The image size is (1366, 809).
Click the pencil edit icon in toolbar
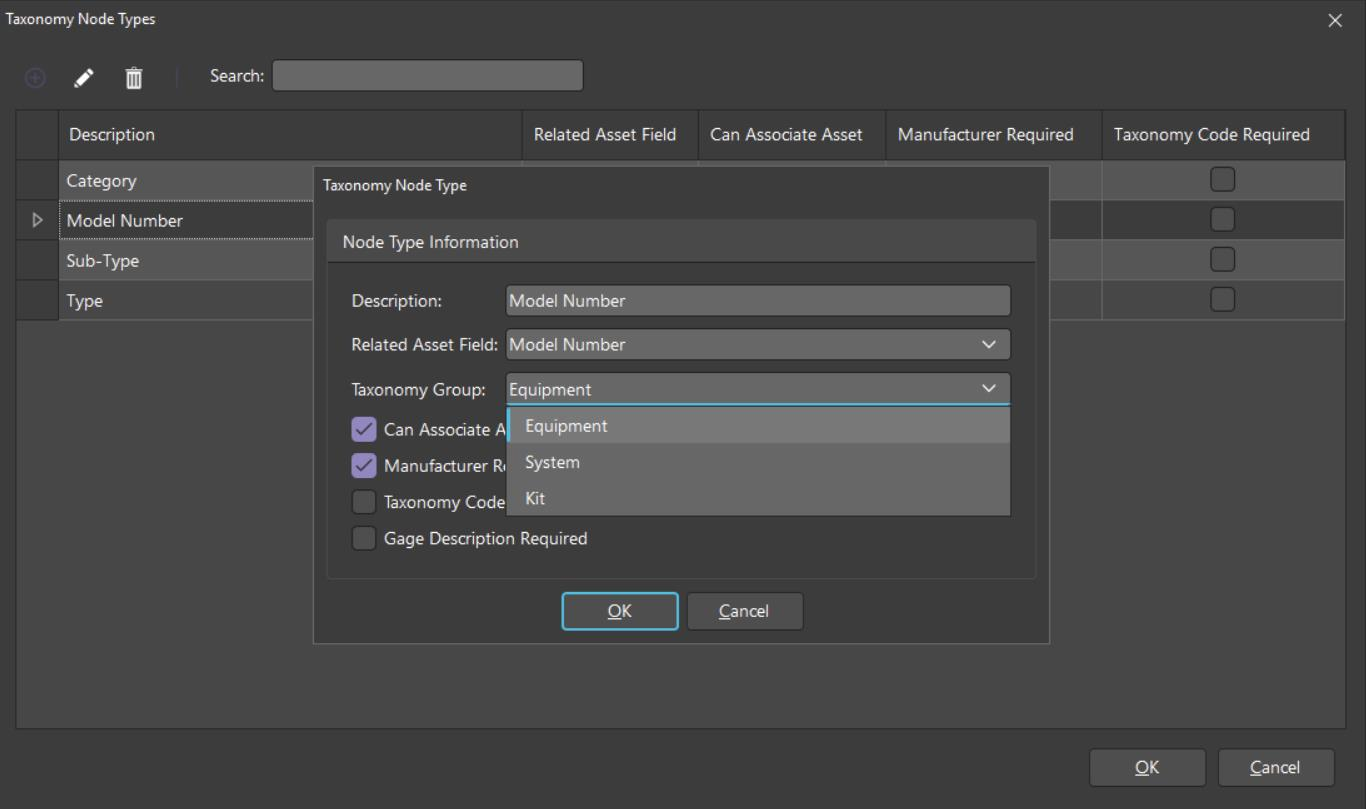tap(85, 77)
